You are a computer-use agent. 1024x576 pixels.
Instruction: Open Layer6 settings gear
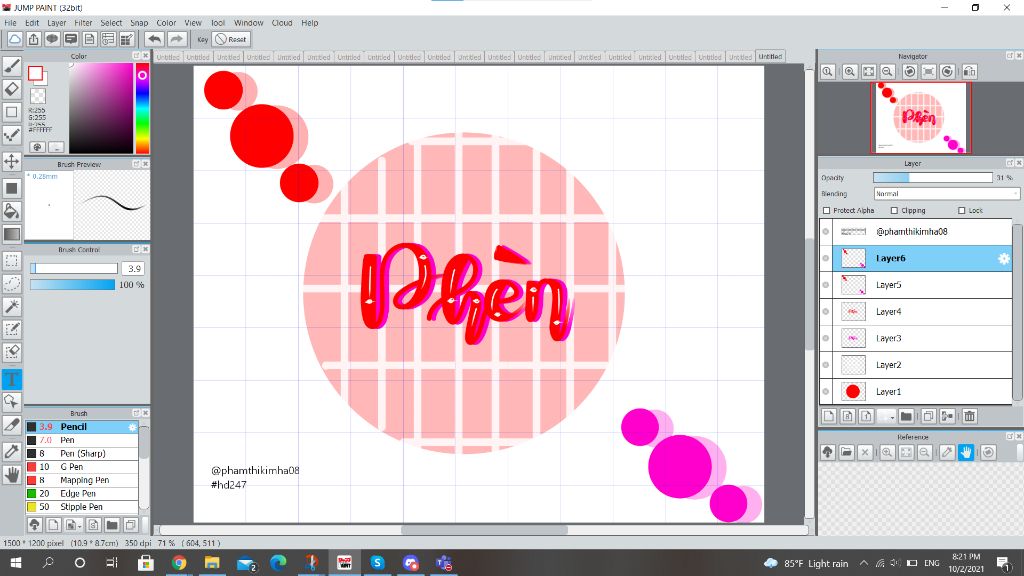coord(1004,259)
